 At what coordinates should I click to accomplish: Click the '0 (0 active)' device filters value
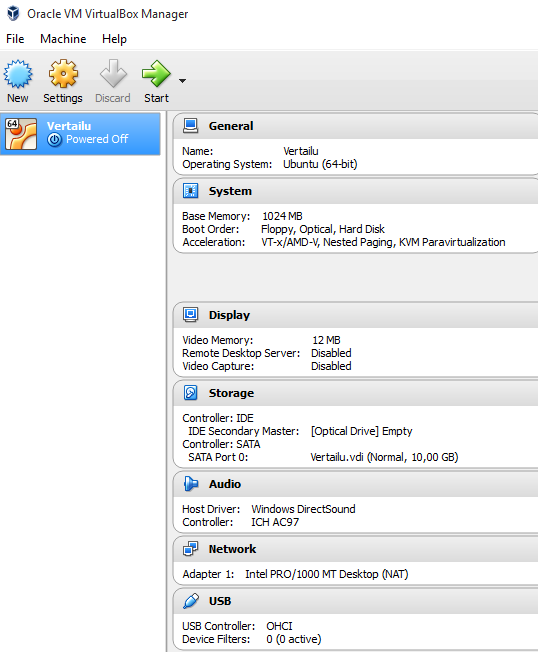(294, 639)
